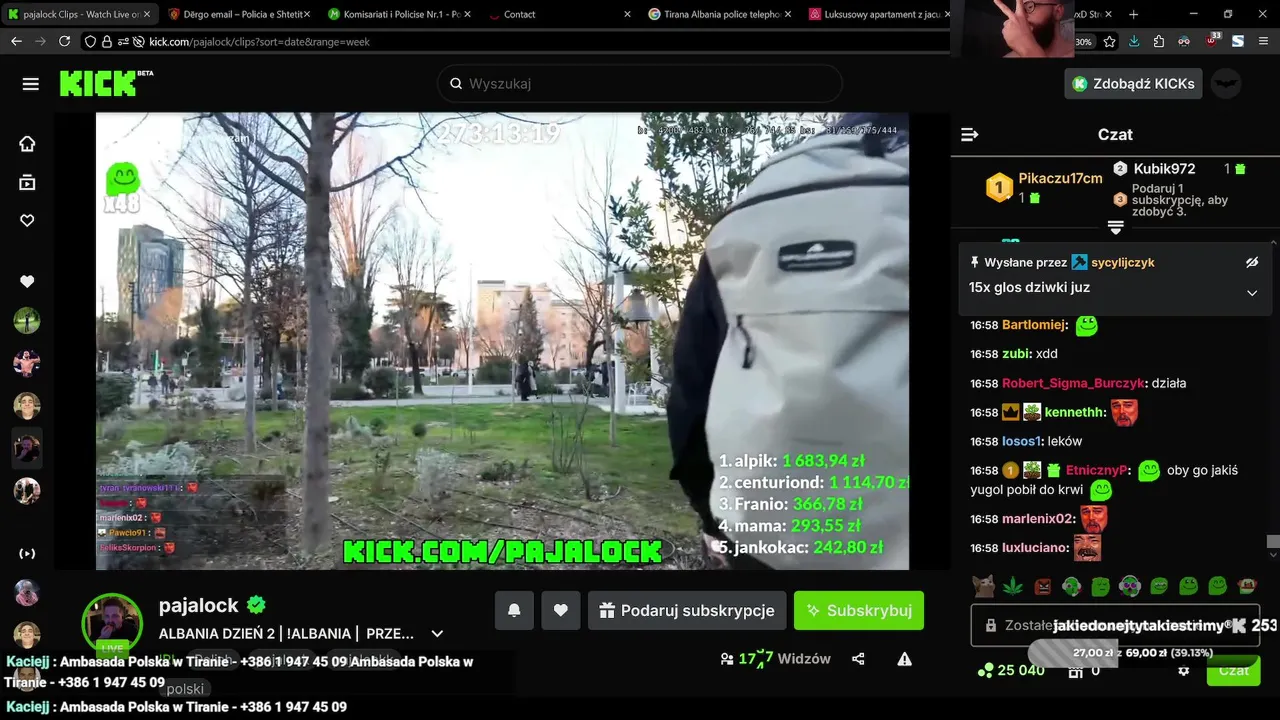The height and width of the screenshot is (720, 1280).
Task: Open chat settings with the gear icon
Action: click(x=1183, y=670)
